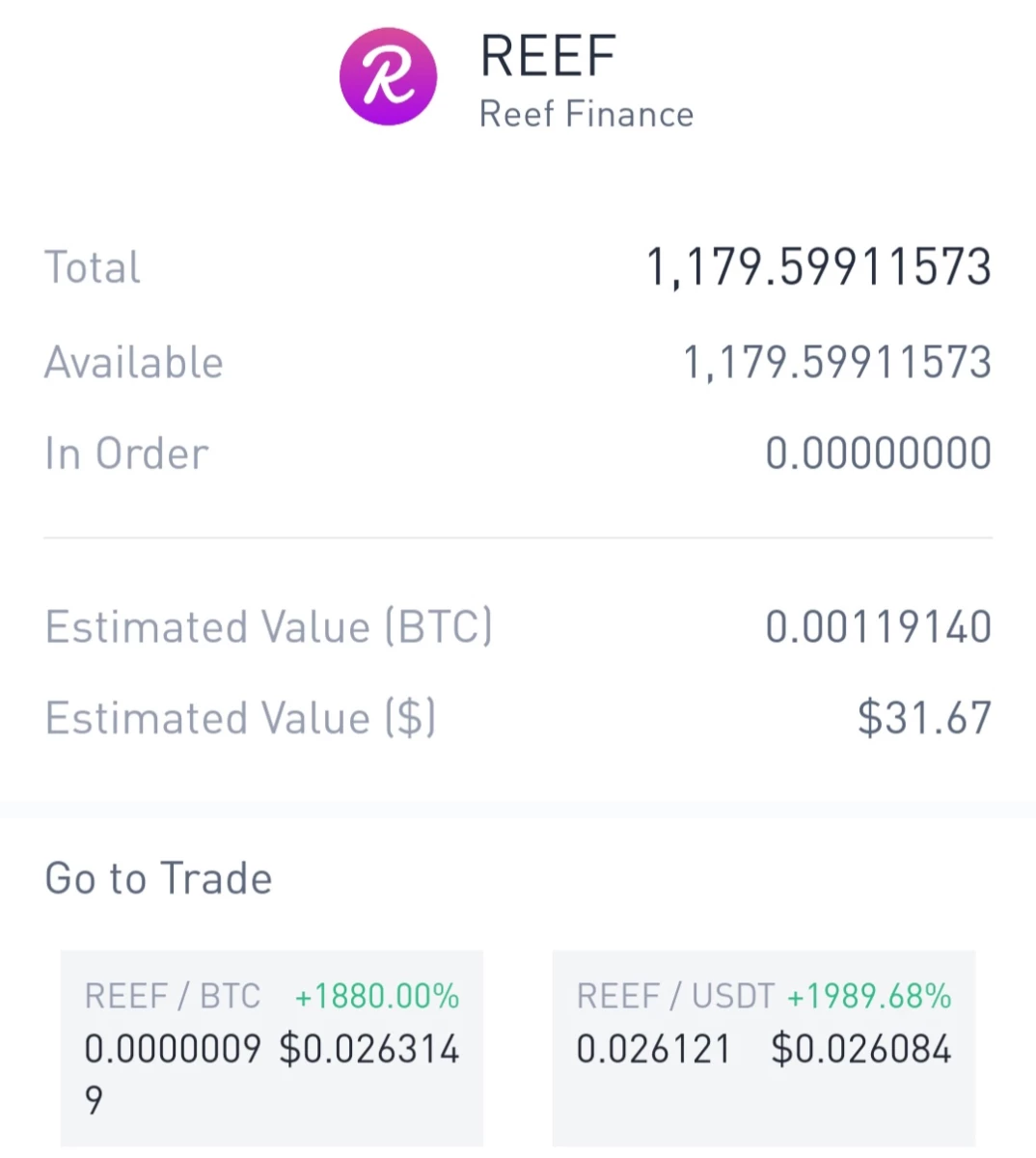Select the Available balance amount
The width and height of the screenshot is (1036, 1158).
tap(837, 363)
